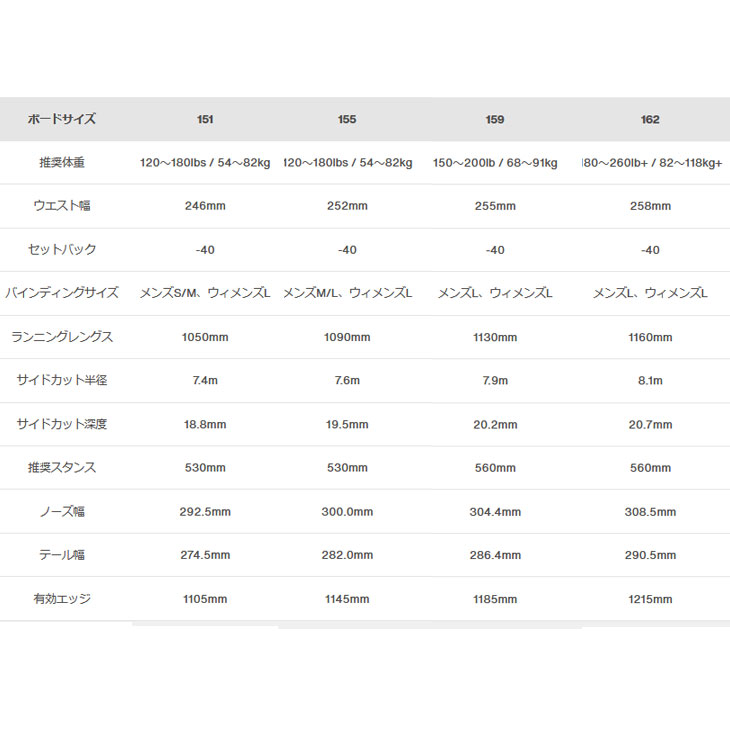Click the 1215mm effective edge value
Viewport: 730px width, 730px height.
pyautogui.click(x=650, y=599)
